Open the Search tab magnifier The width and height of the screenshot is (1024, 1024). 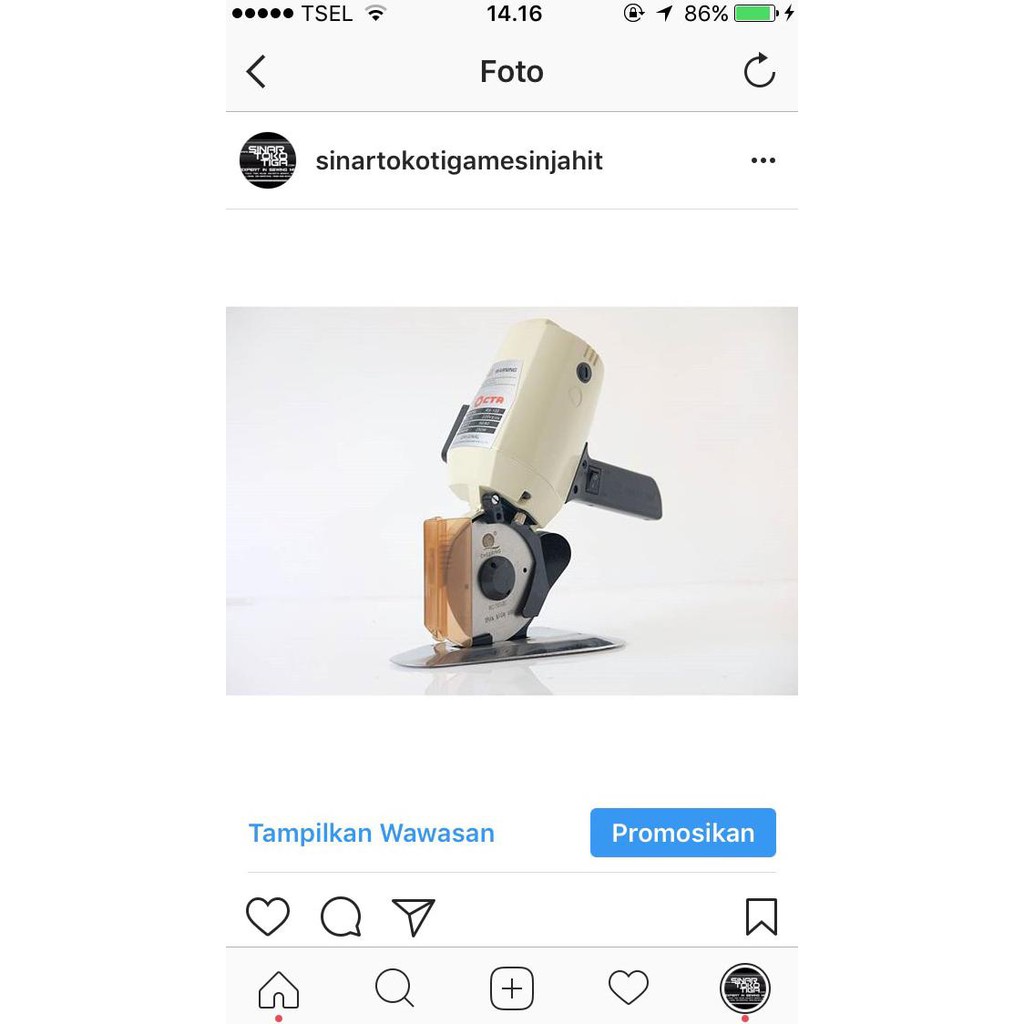pos(394,987)
